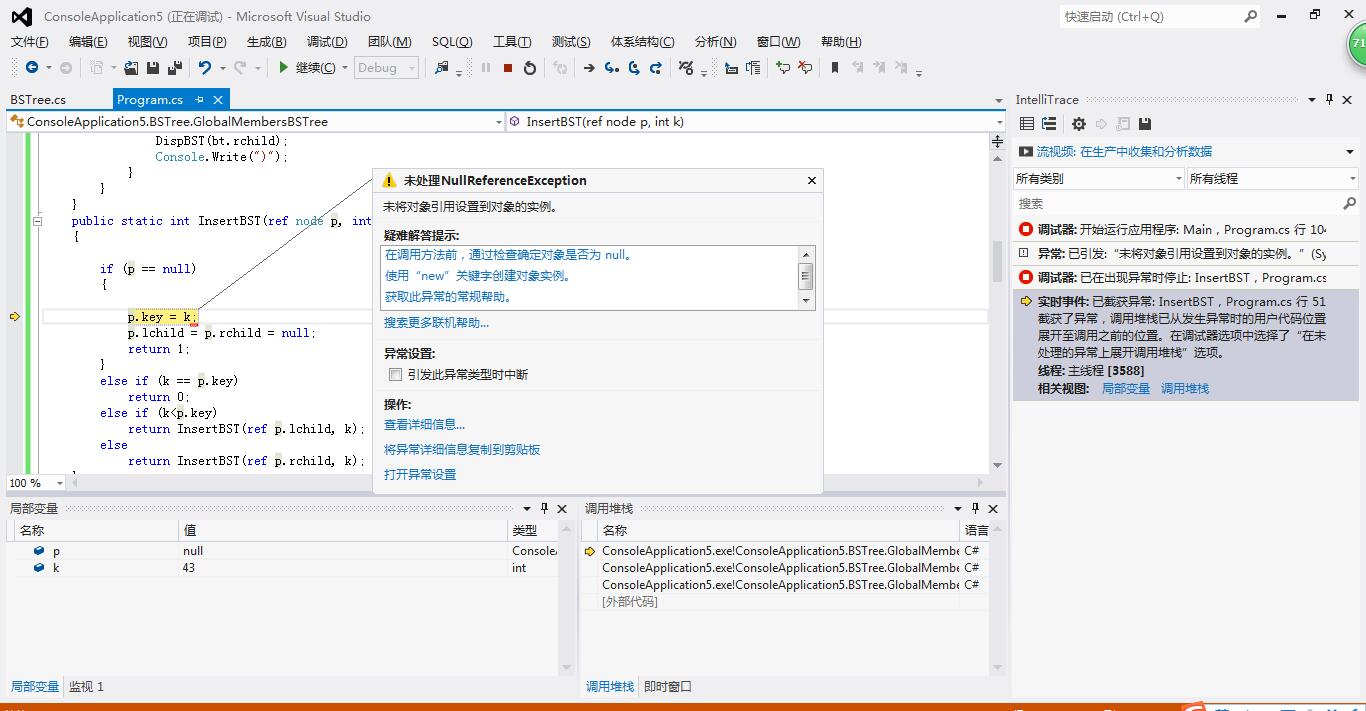This screenshot has width=1366, height=711.
Task: Open the editor tab list dropdown arrow
Action: (x=998, y=100)
